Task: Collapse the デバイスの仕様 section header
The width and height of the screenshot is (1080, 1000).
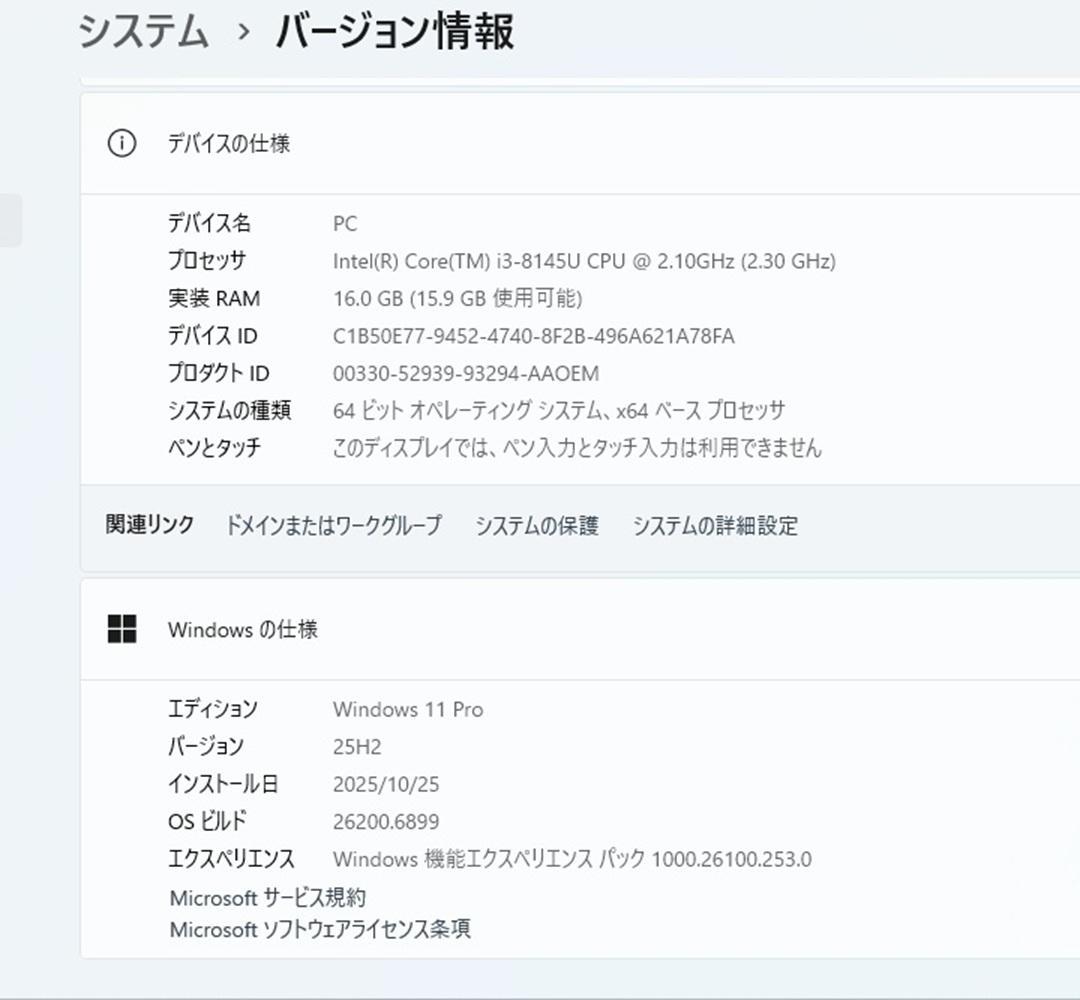Action: click(x=580, y=144)
